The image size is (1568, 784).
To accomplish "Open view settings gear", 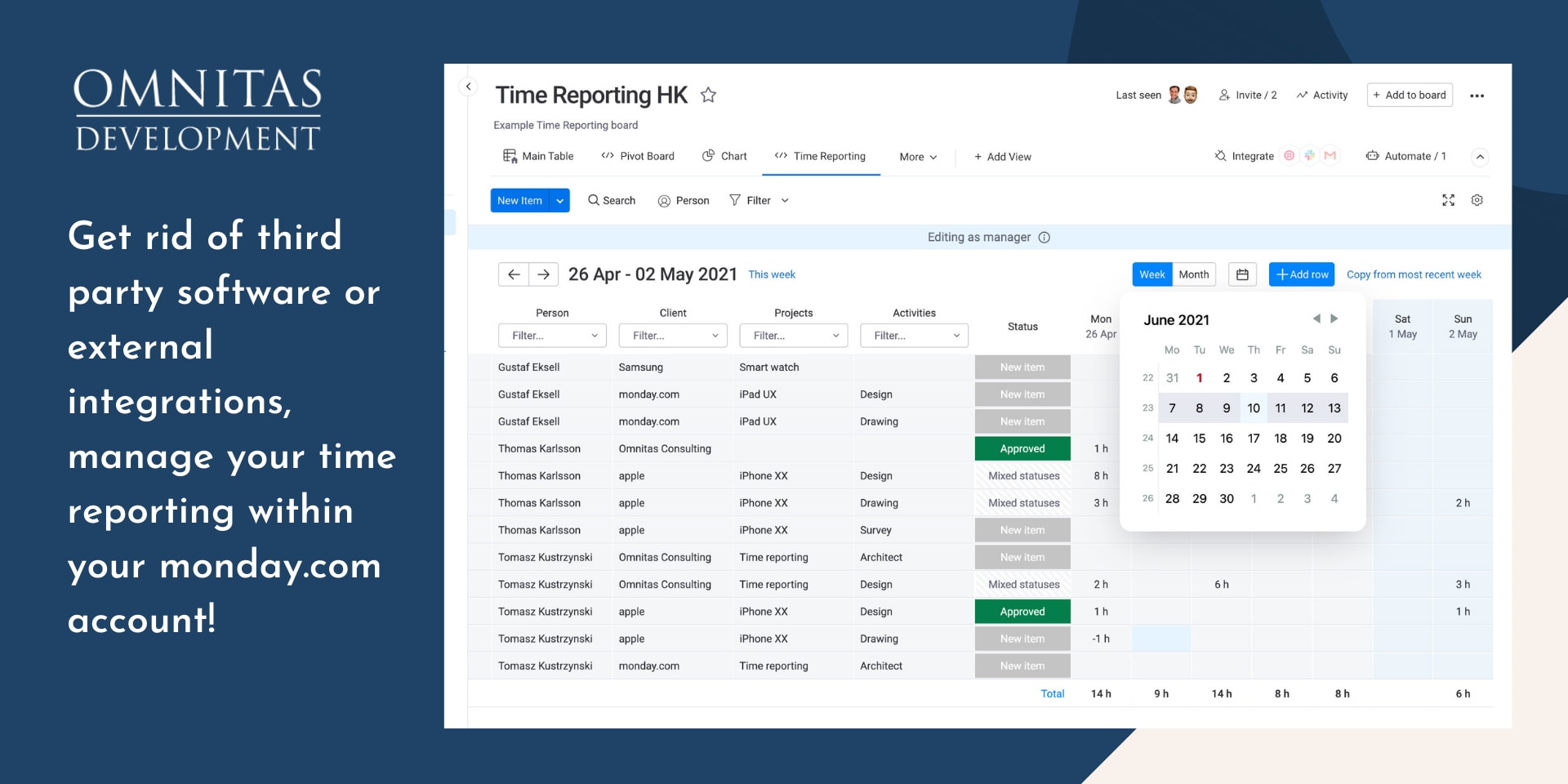I will [1477, 200].
